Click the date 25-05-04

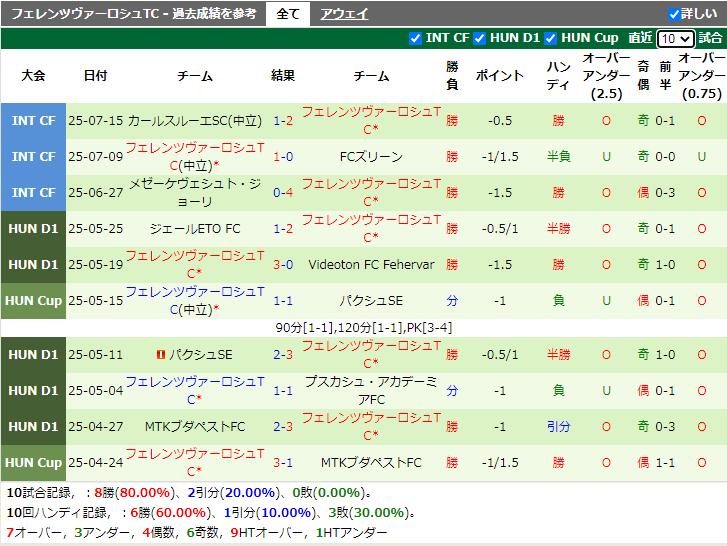pyautogui.click(x=96, y=391)
